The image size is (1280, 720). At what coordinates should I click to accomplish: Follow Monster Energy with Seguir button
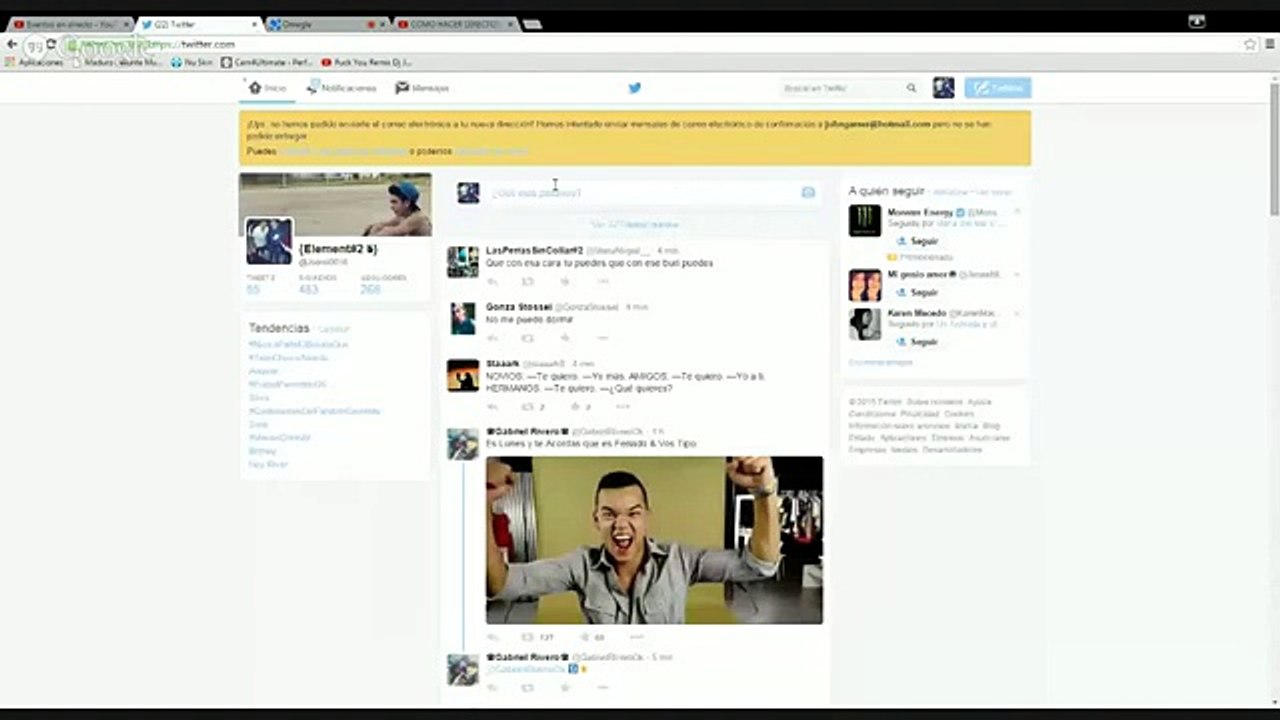tap(917, 241)
